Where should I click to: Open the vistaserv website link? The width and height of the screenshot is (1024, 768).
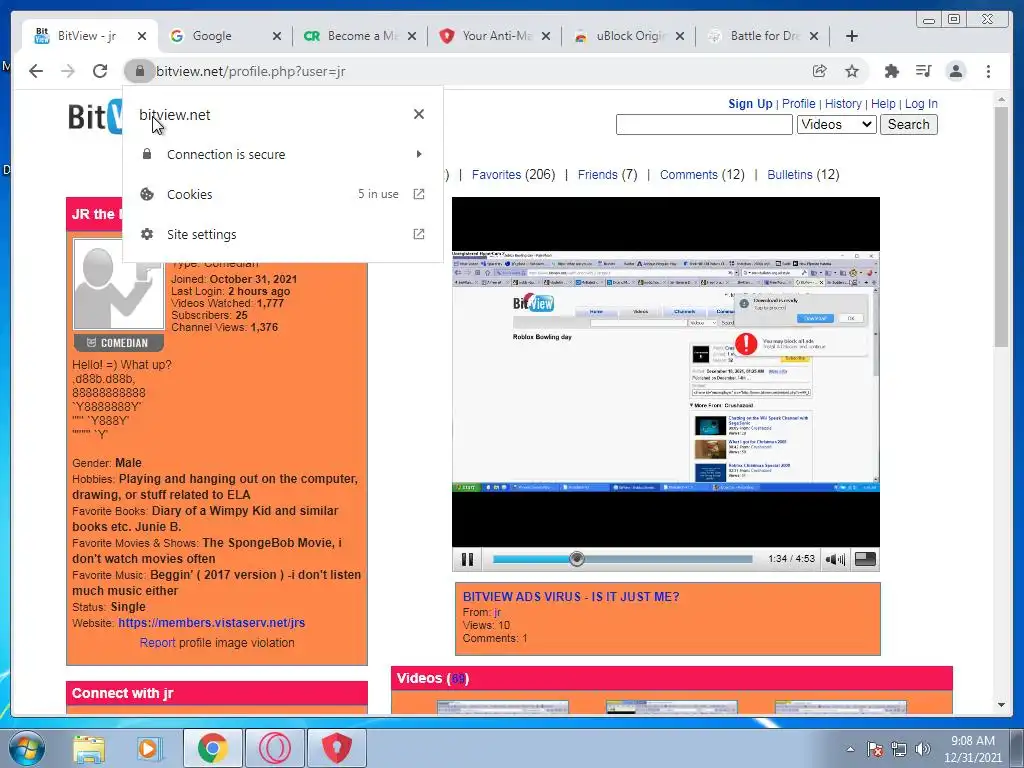(212, 622)
